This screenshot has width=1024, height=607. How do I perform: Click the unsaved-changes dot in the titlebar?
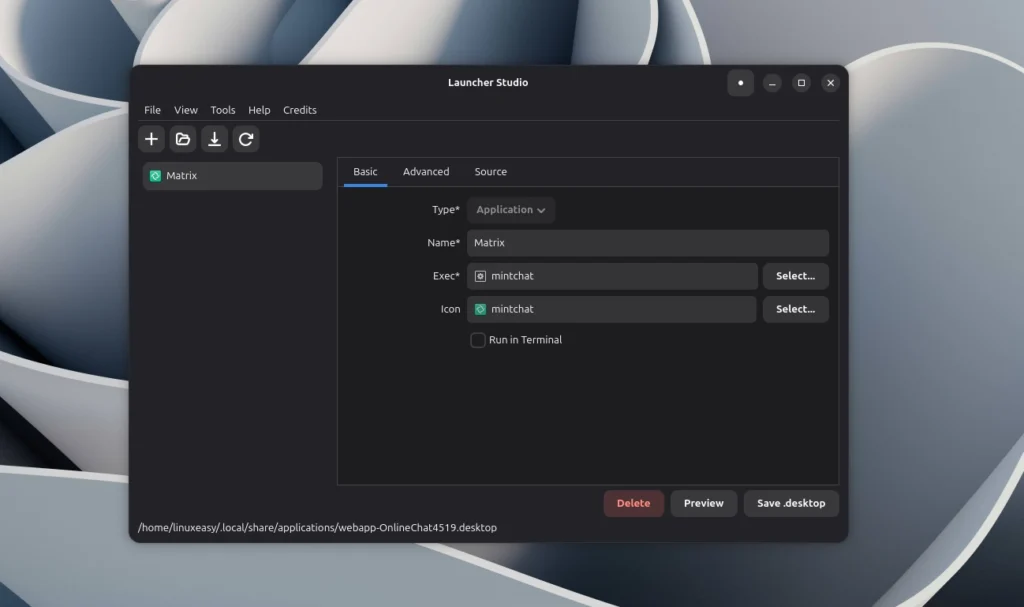[x=740, y=83]
